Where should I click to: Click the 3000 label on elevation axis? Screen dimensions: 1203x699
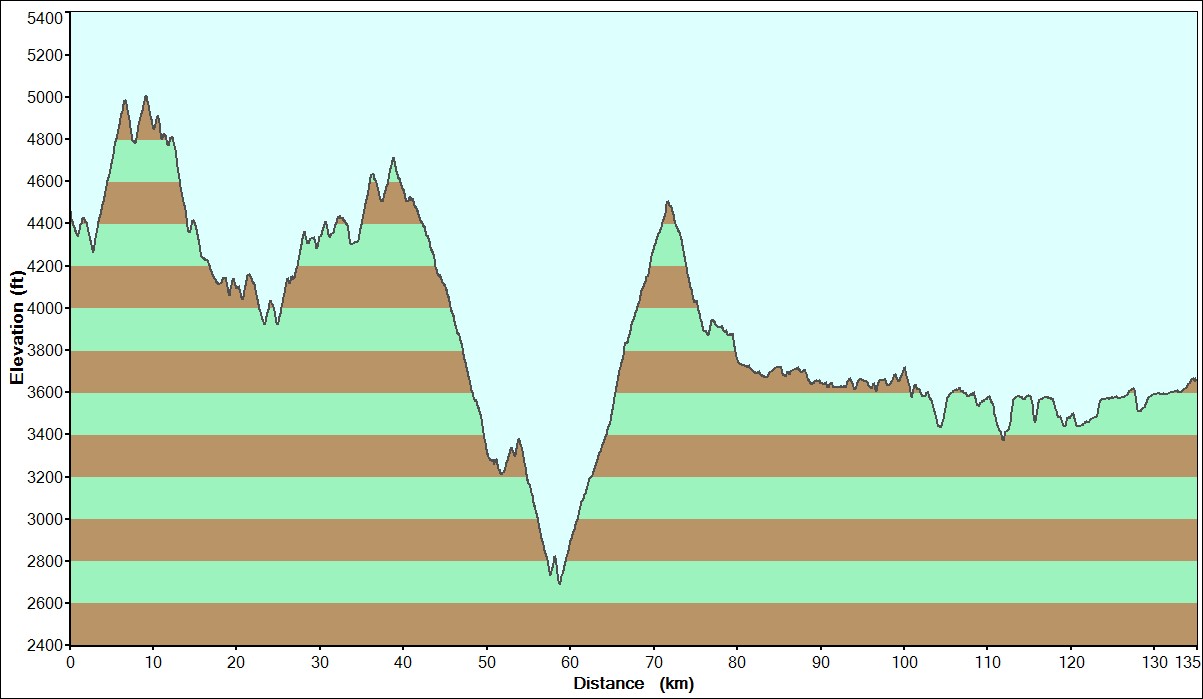[x=44, y=519]
